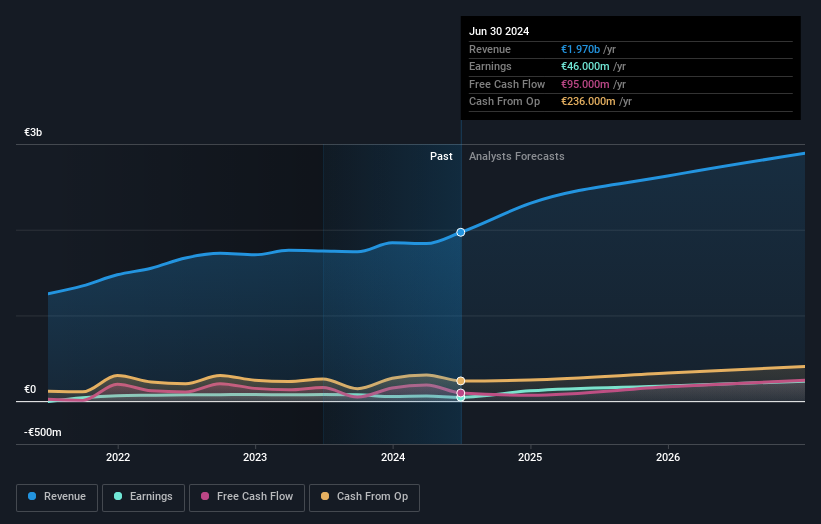Screen dimensions: 821x524
Task: Click the 2024 x-axis label
Action: pos(393,458)
